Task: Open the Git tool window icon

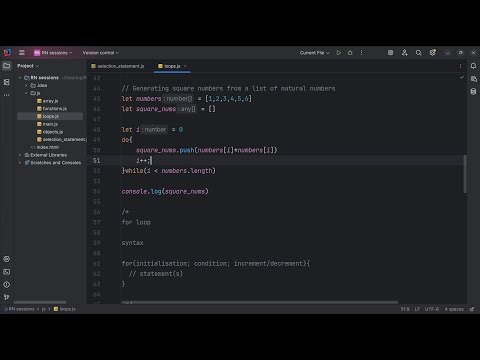Action: click(7, 297)
